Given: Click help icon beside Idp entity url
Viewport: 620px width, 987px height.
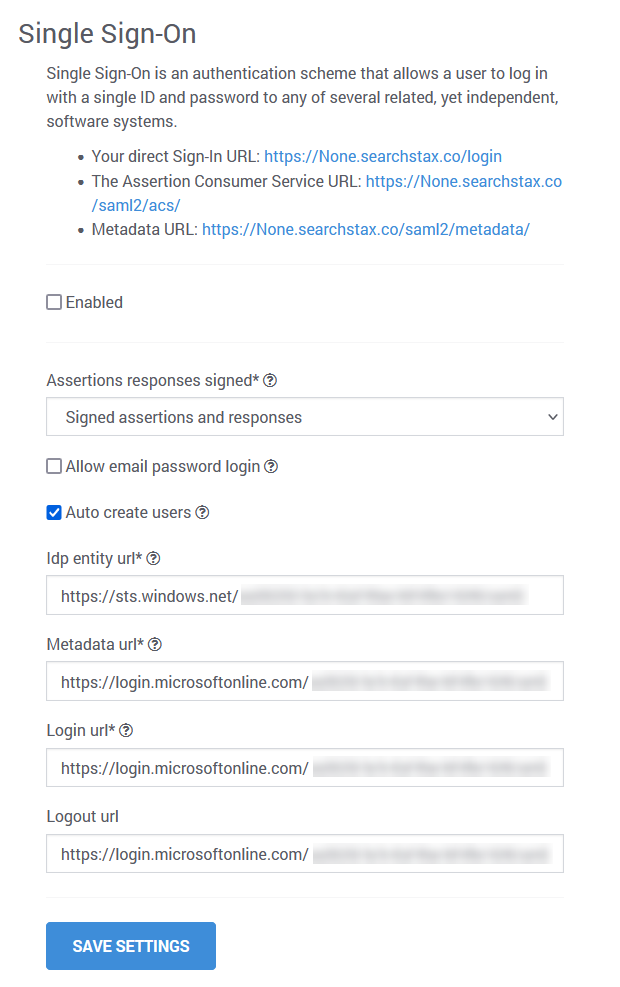Looking at the screenshot, I should [153, 558].
